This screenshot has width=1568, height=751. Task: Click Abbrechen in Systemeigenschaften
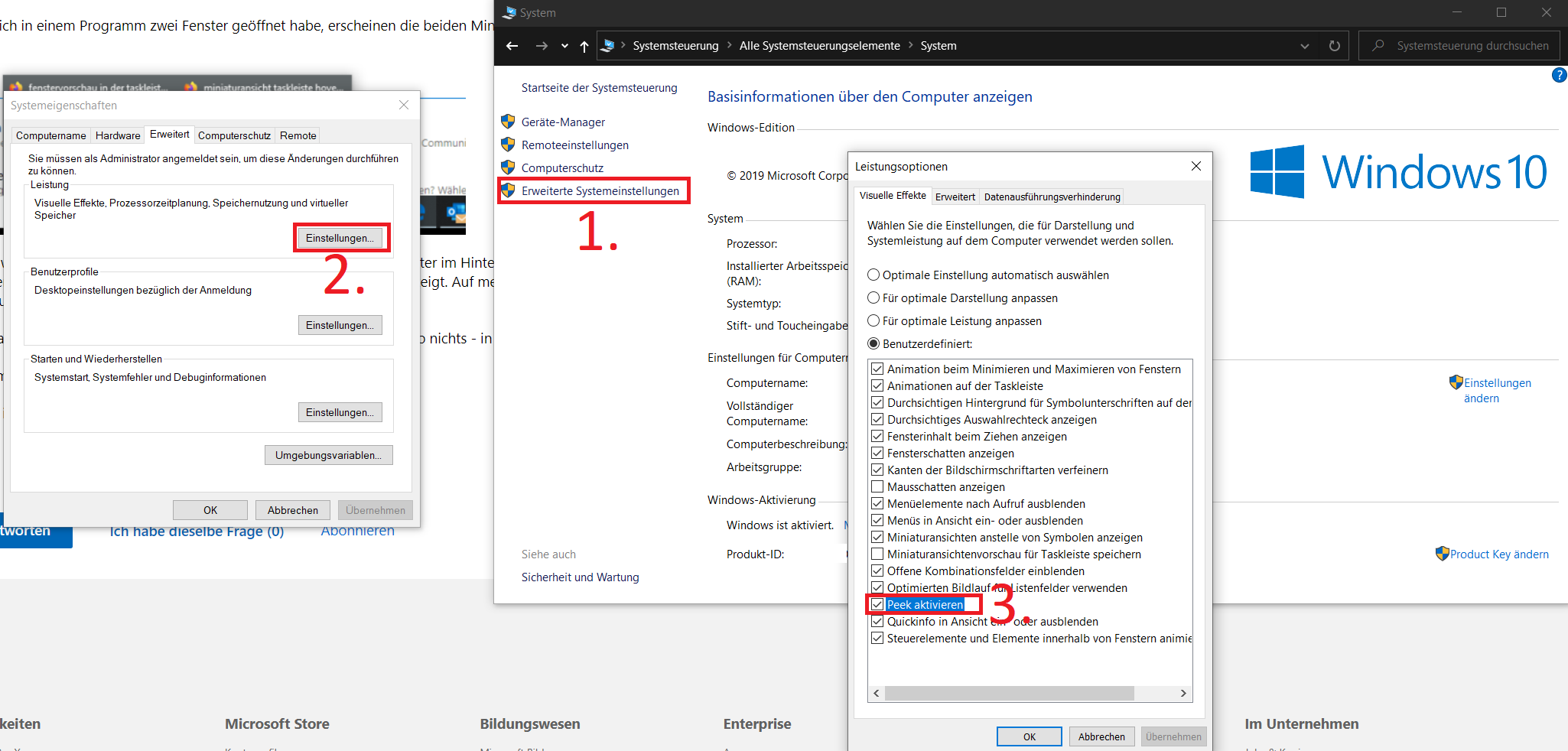pyautogui.click(x=293, y=510)
